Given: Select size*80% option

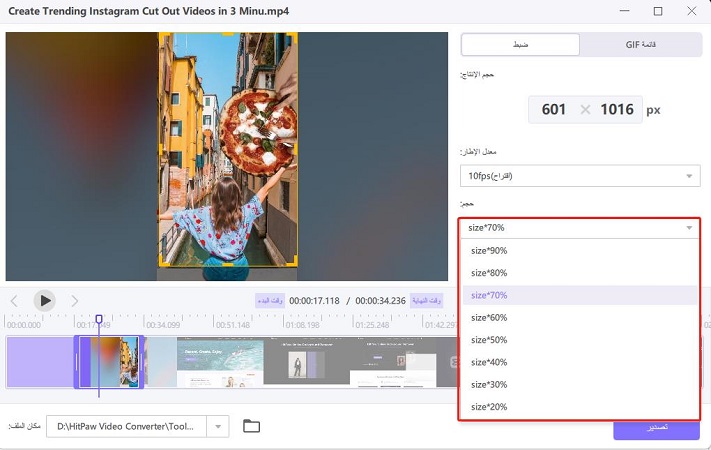Looking at the screenshot, I should point(580,273).
